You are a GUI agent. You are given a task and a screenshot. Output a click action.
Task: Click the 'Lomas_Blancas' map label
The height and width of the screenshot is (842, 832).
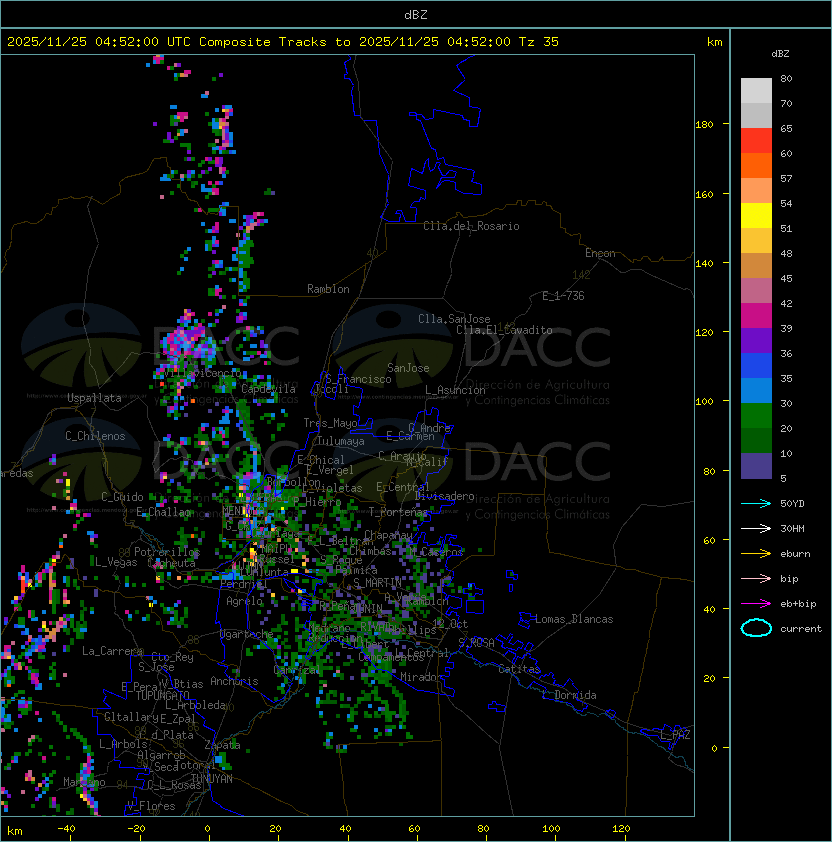574,619
